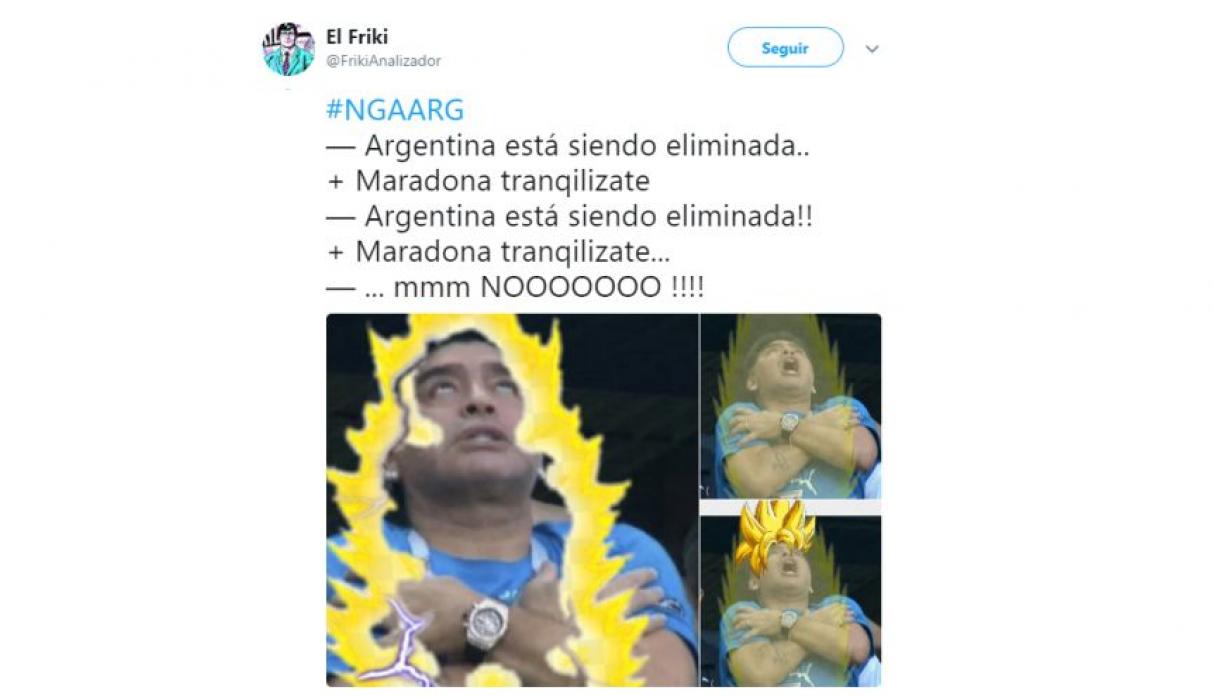
Task: Click the El Friki display name
Action: [357, 38]
